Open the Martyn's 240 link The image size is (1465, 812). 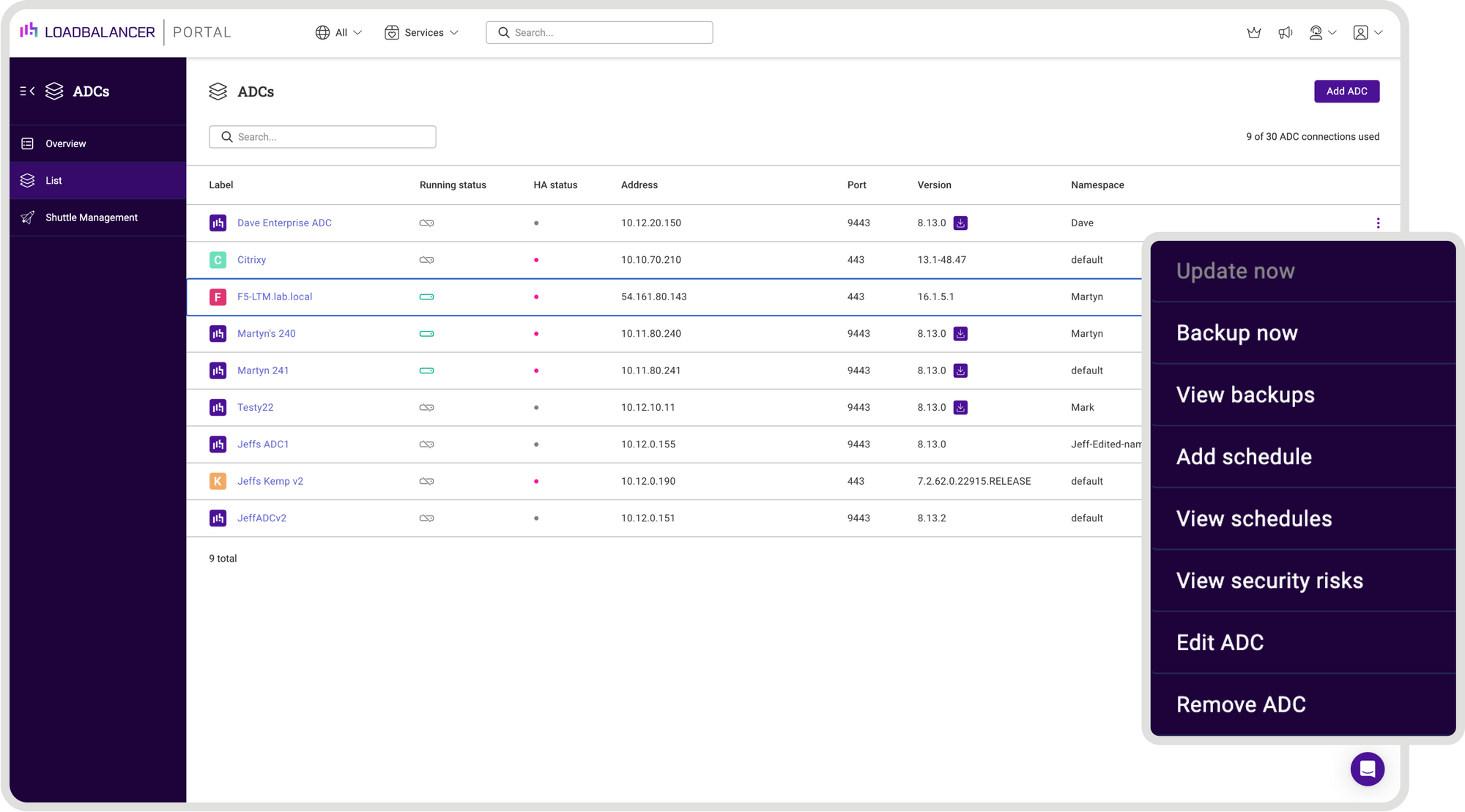pos(267,334)
